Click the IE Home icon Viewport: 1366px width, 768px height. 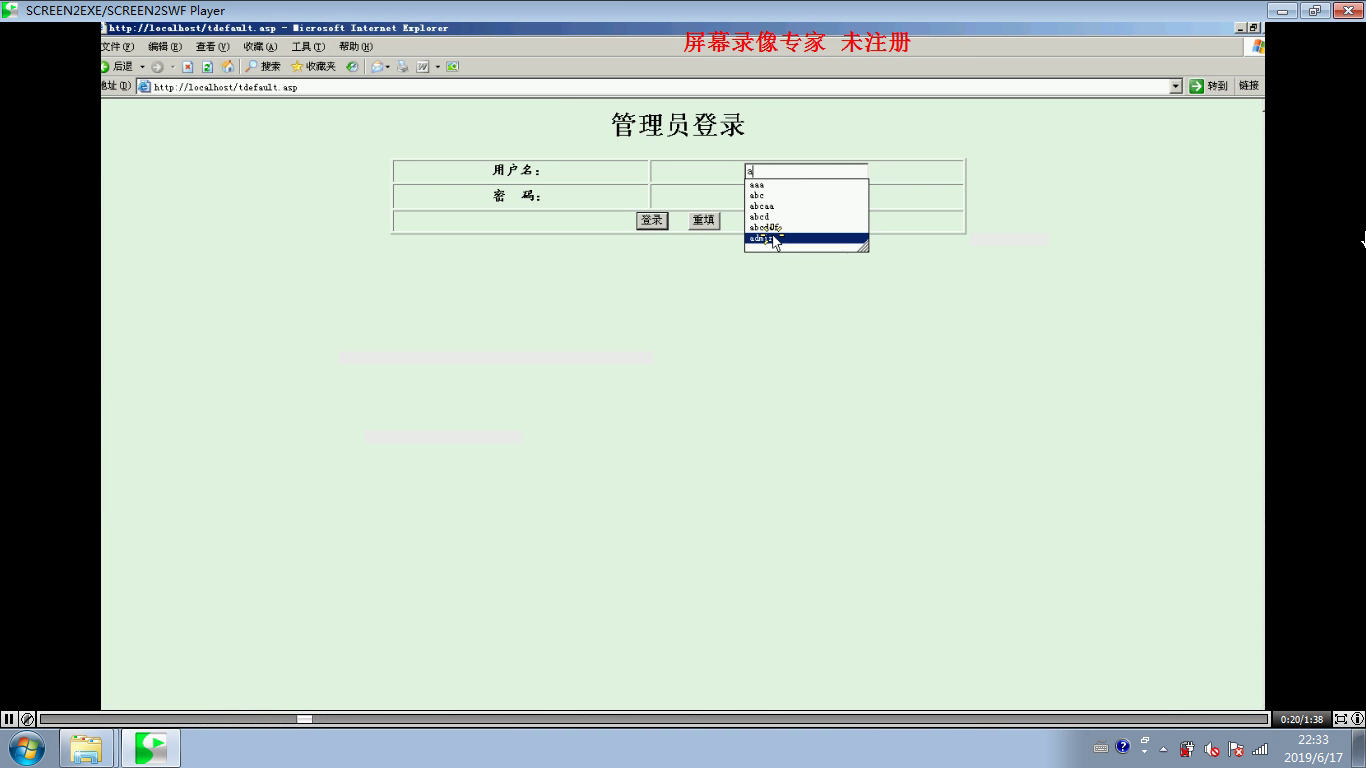tap(227, 67)
